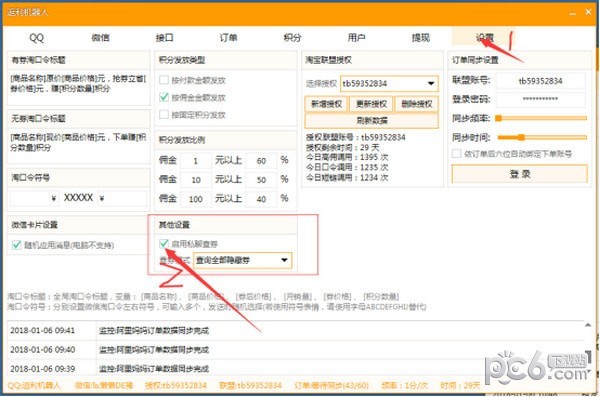
Task: Click the commission threshold field showing 100
Action: [196, 199]
